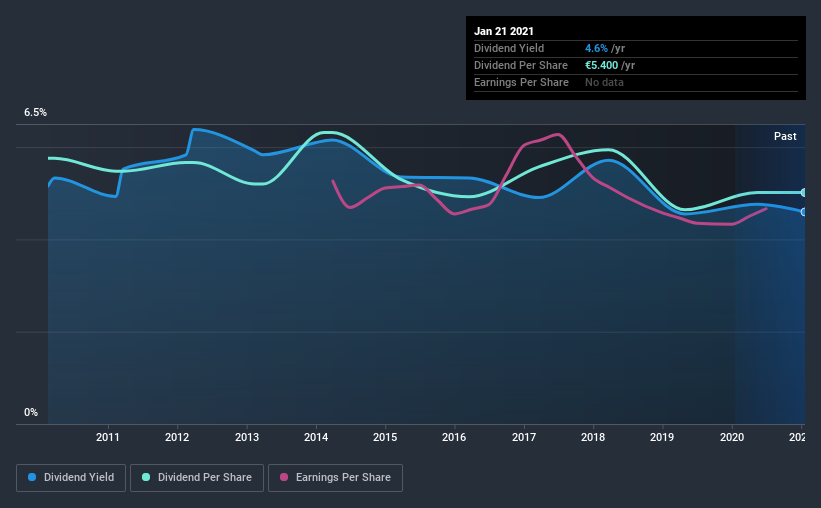
Task: Click the 'Past' label in chart
Action: point(785,136)
